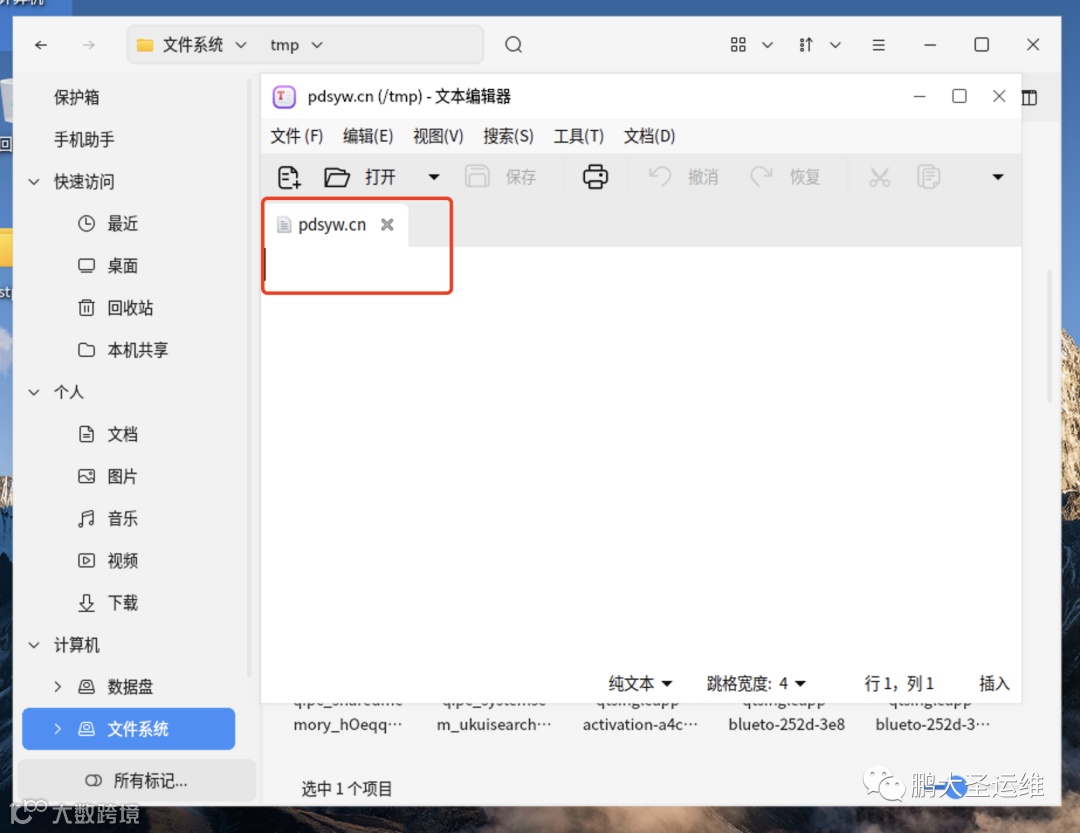Open 保护箱 in sidebar
Image resolution: width=1080 pixels, height=833 pixels.
click(x=77, y=97)
